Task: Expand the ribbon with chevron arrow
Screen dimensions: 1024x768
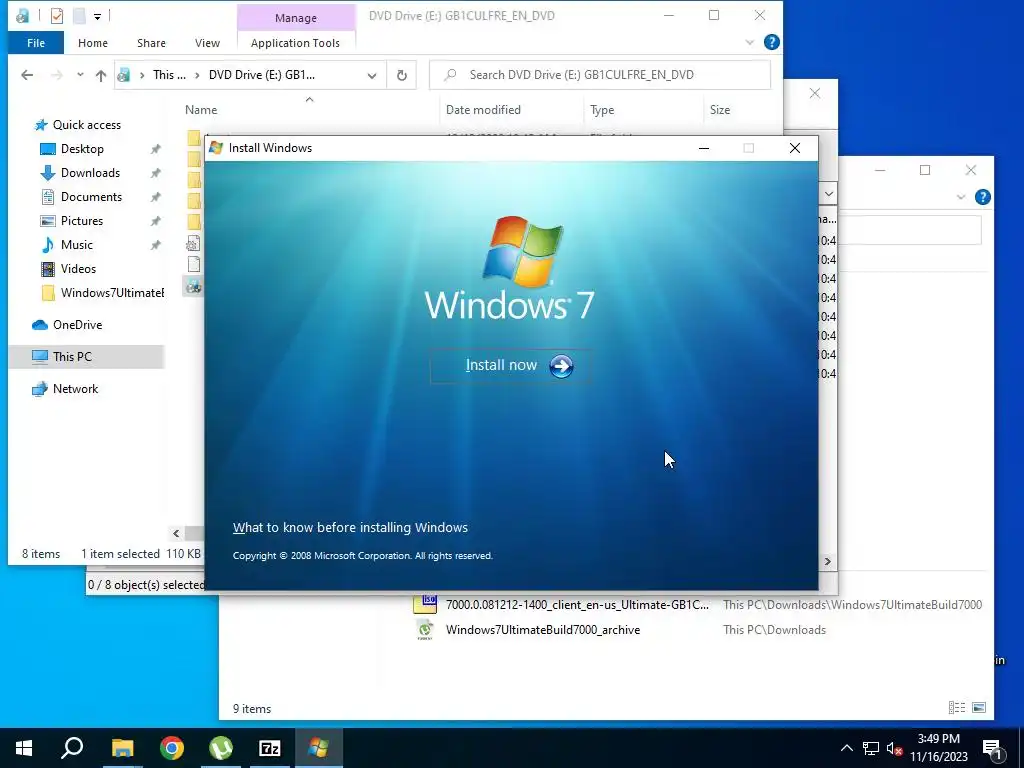Action: click(x=749, y=42)
